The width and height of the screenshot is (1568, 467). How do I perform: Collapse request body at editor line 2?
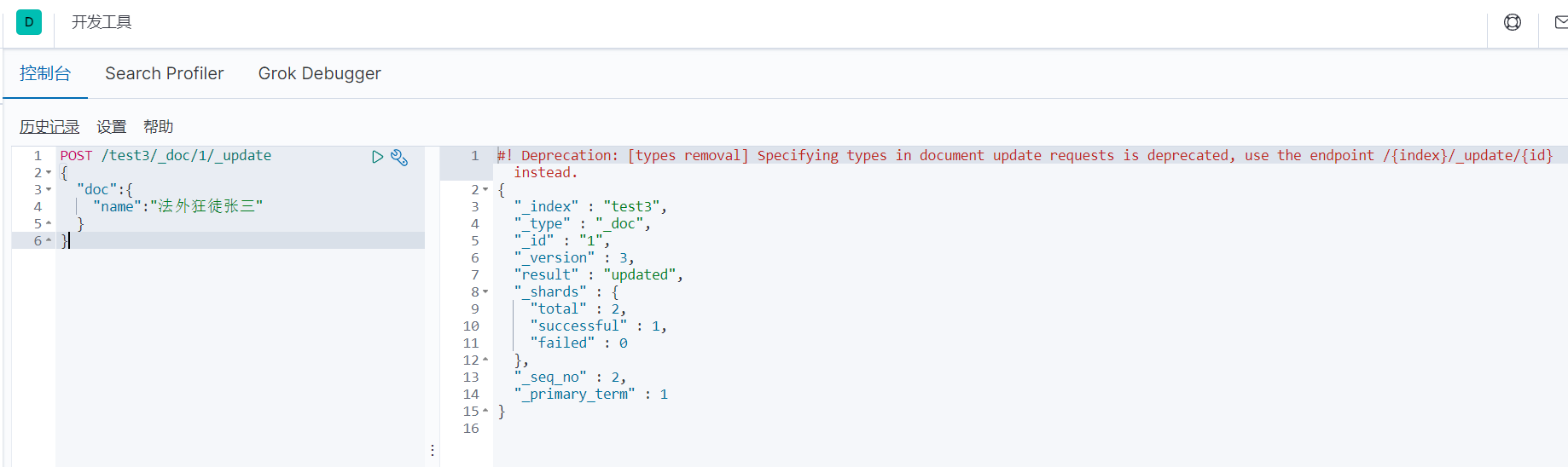click(49, 173)
